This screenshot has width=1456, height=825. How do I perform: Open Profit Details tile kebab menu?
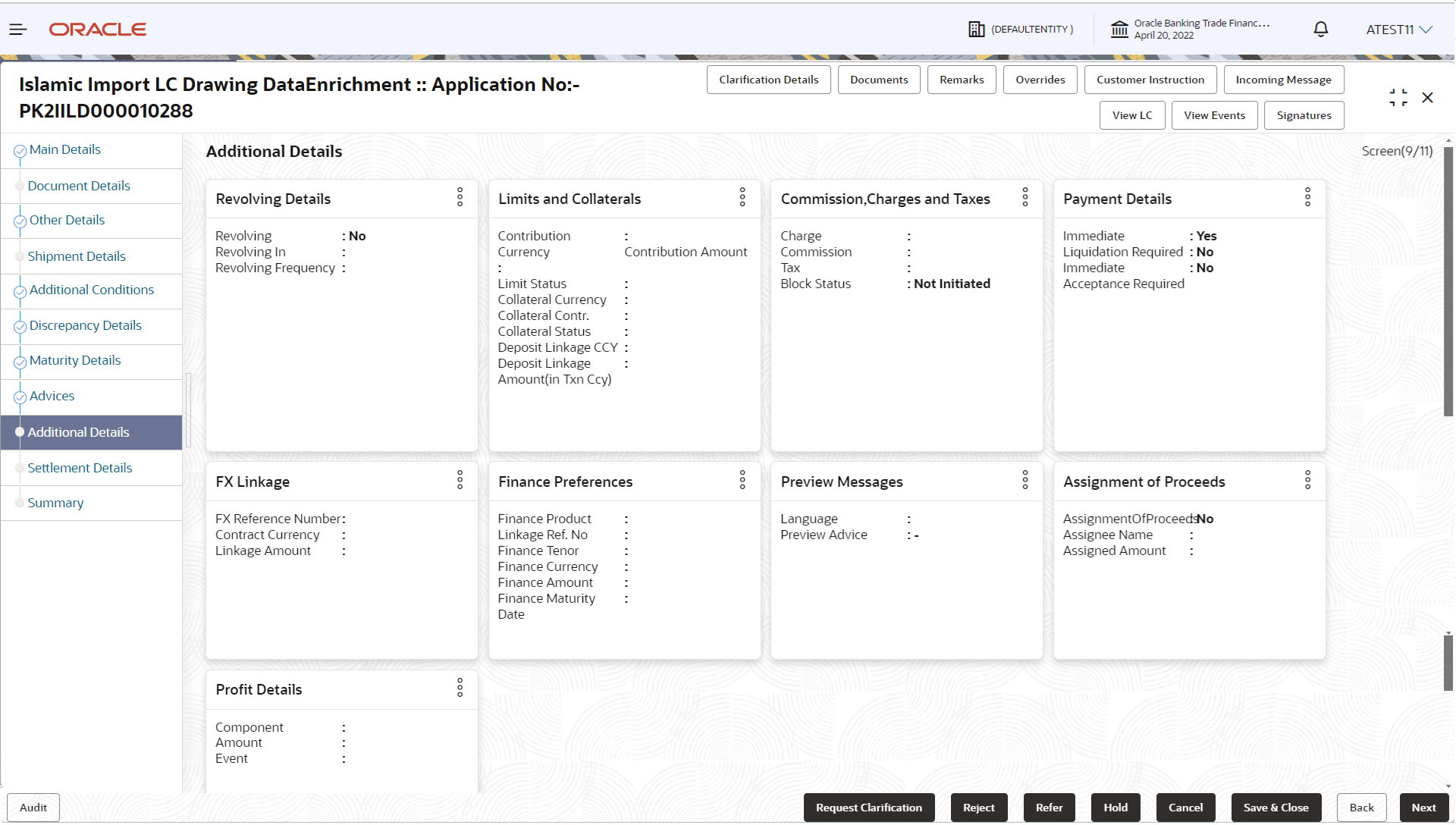click(460, 688)
